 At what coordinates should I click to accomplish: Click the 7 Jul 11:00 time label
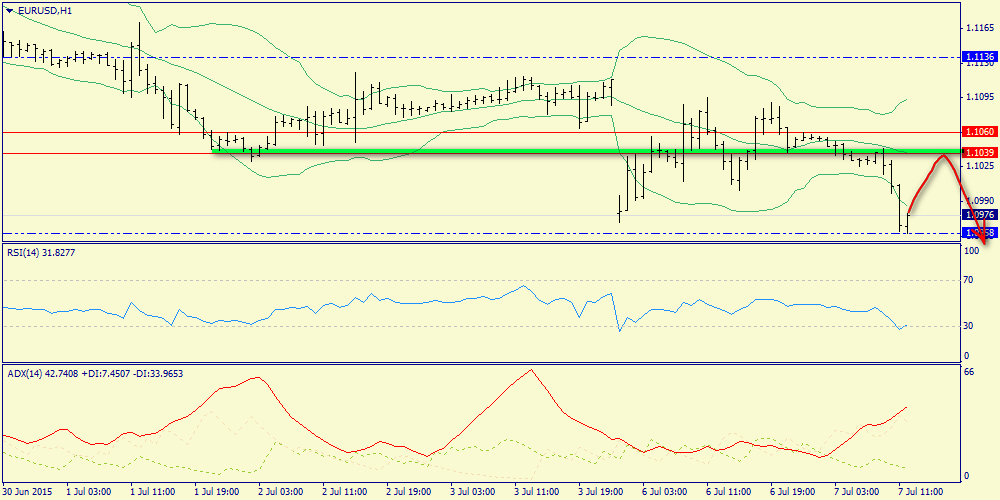(922, 492)
